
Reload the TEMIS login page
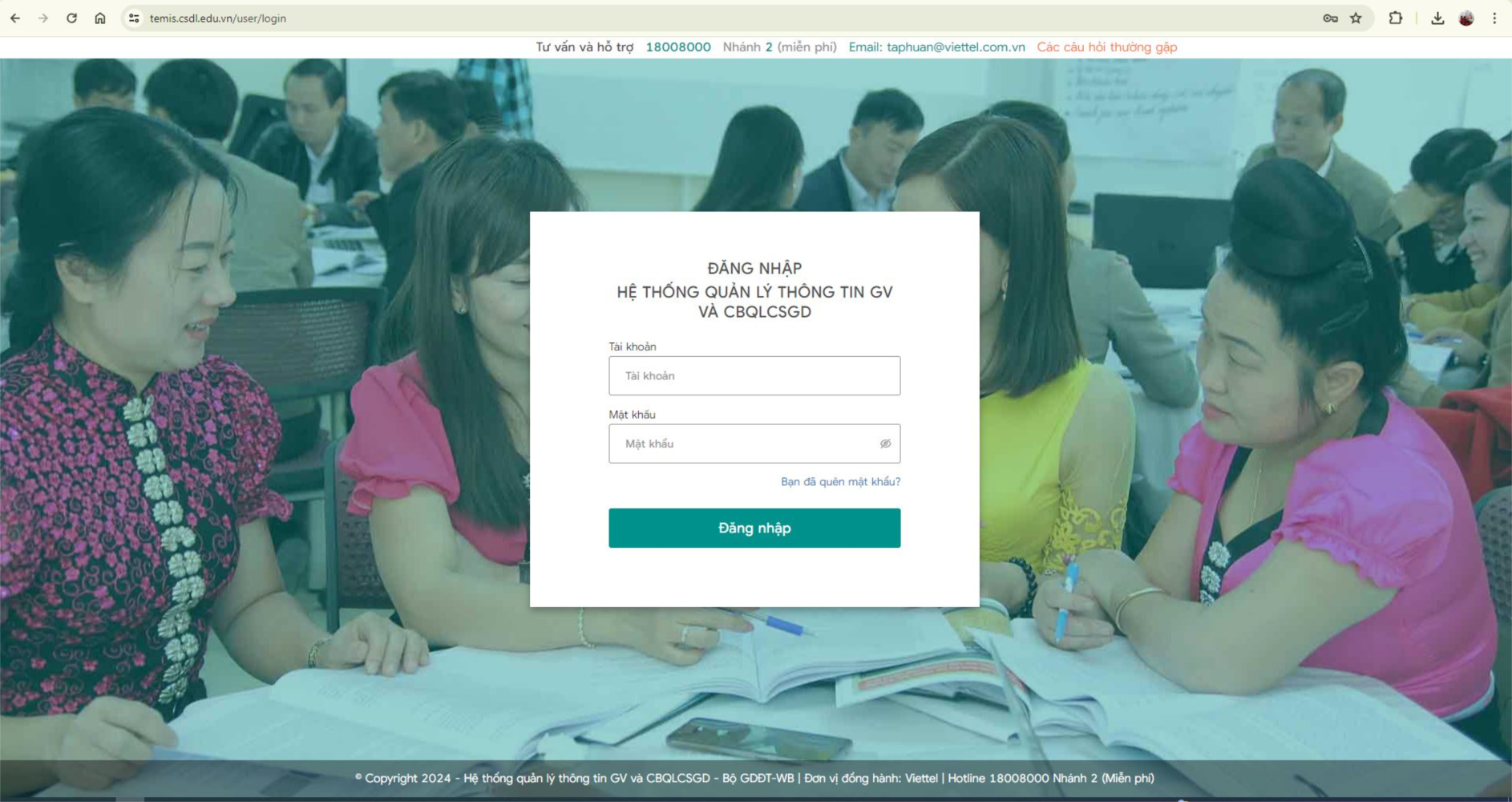point(71,18)
